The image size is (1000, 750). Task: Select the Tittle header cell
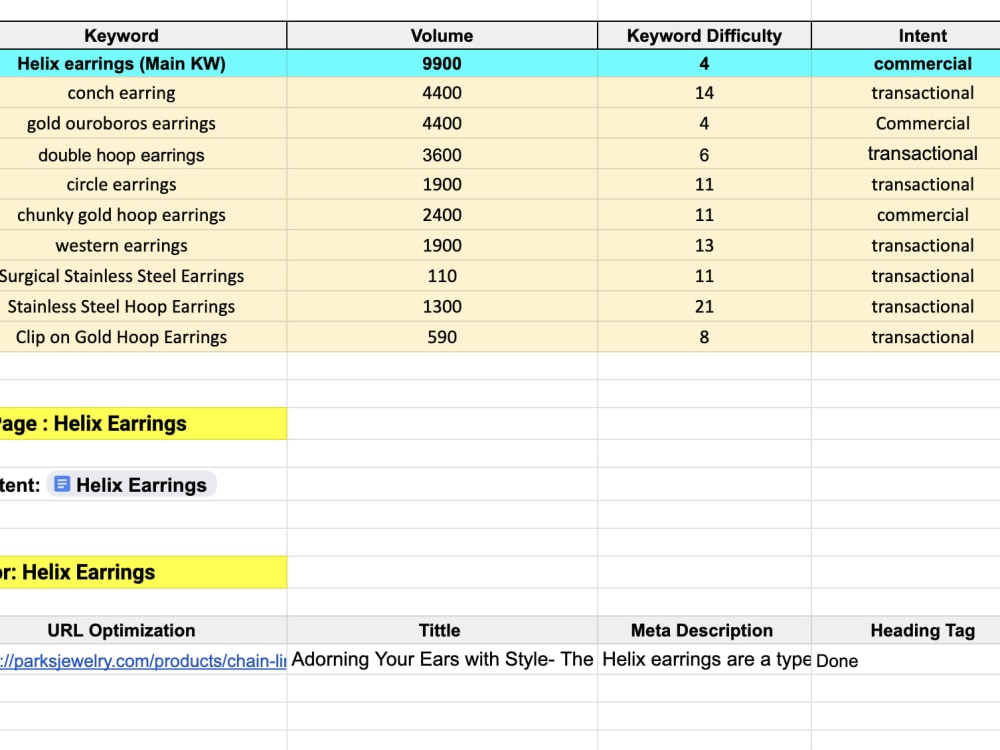click(442, 631)
